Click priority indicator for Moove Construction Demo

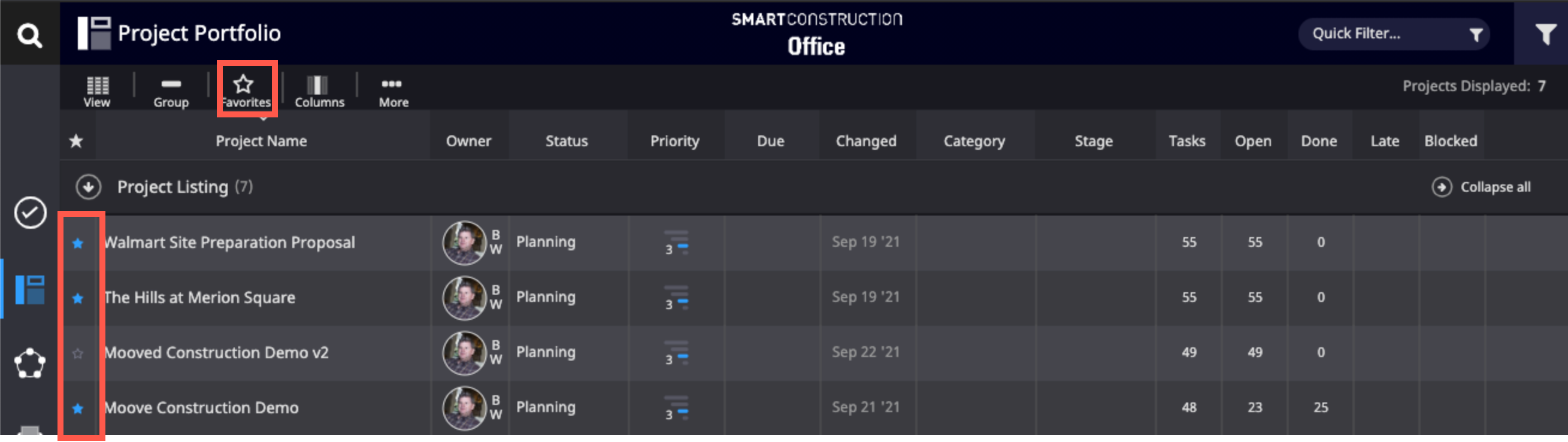click(676, 408)
